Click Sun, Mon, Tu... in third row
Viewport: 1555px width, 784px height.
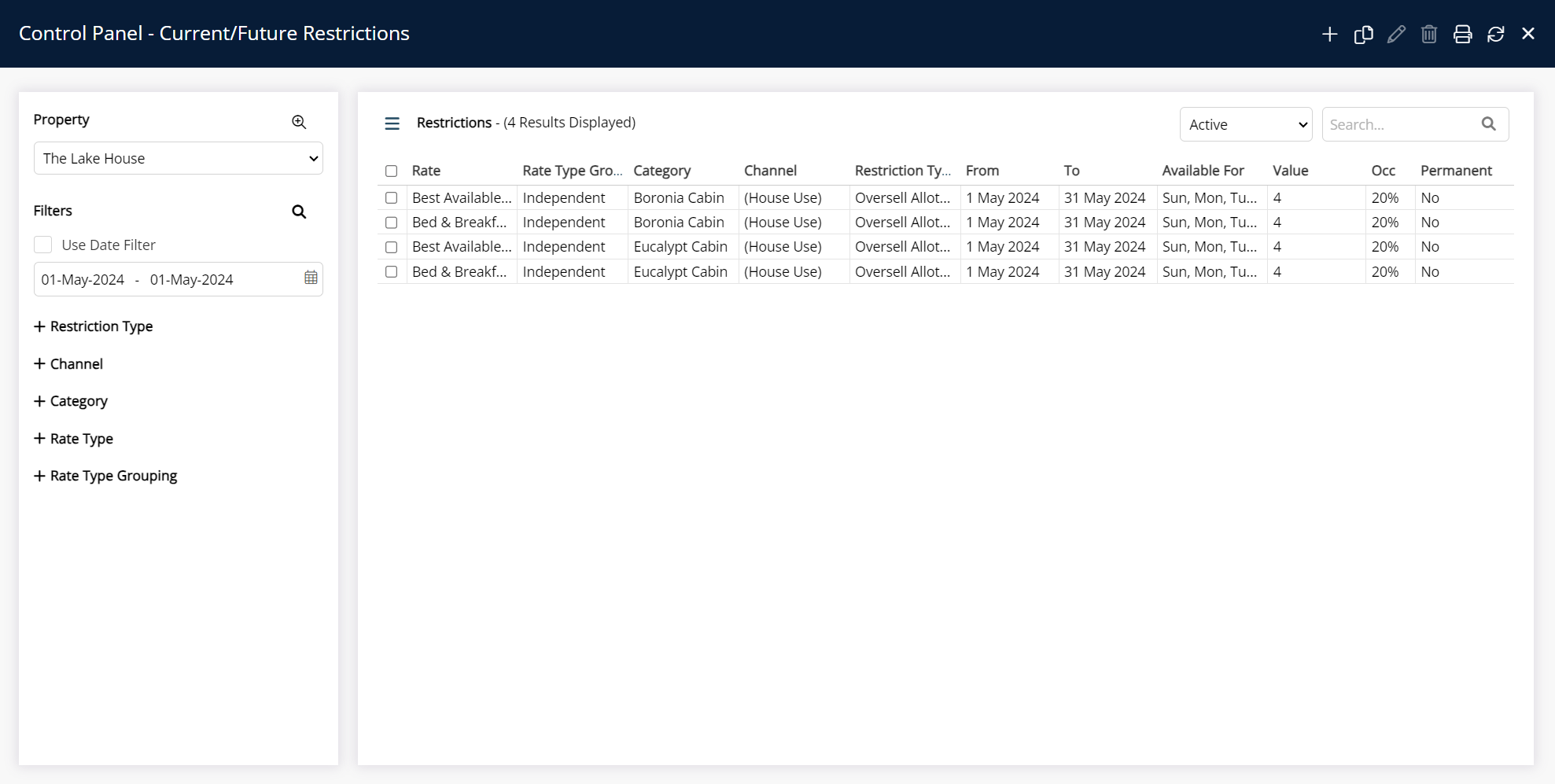[x=1210, y=247]
